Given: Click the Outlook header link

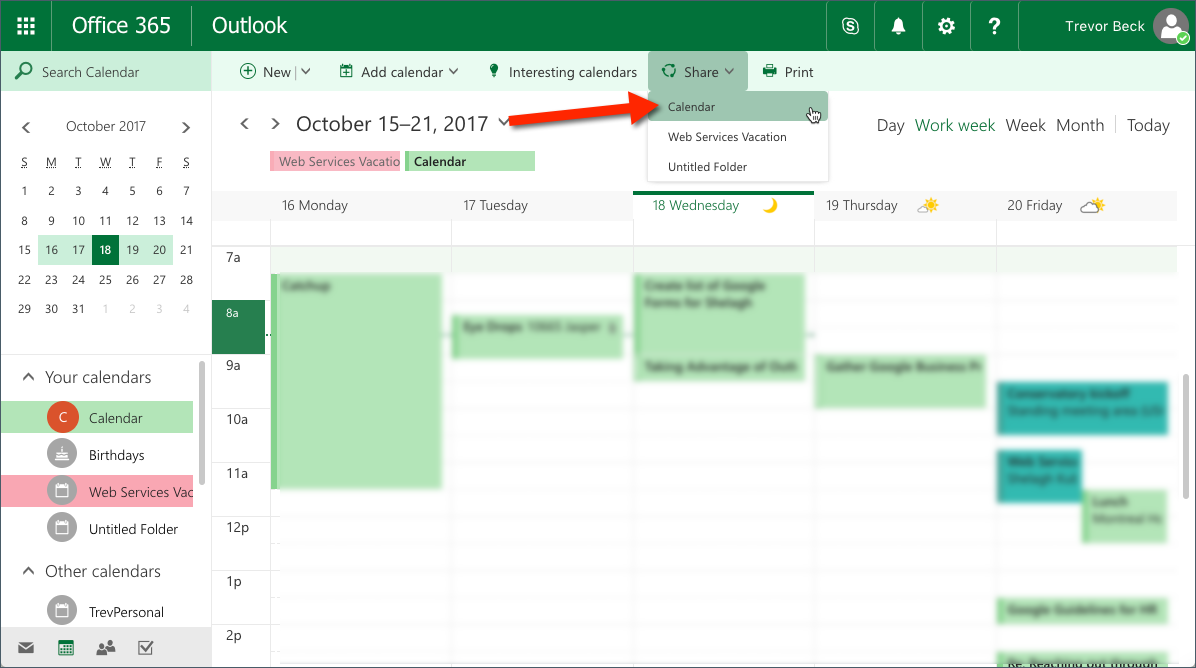Looking at the screenshot, I should (x=249, y=26).
